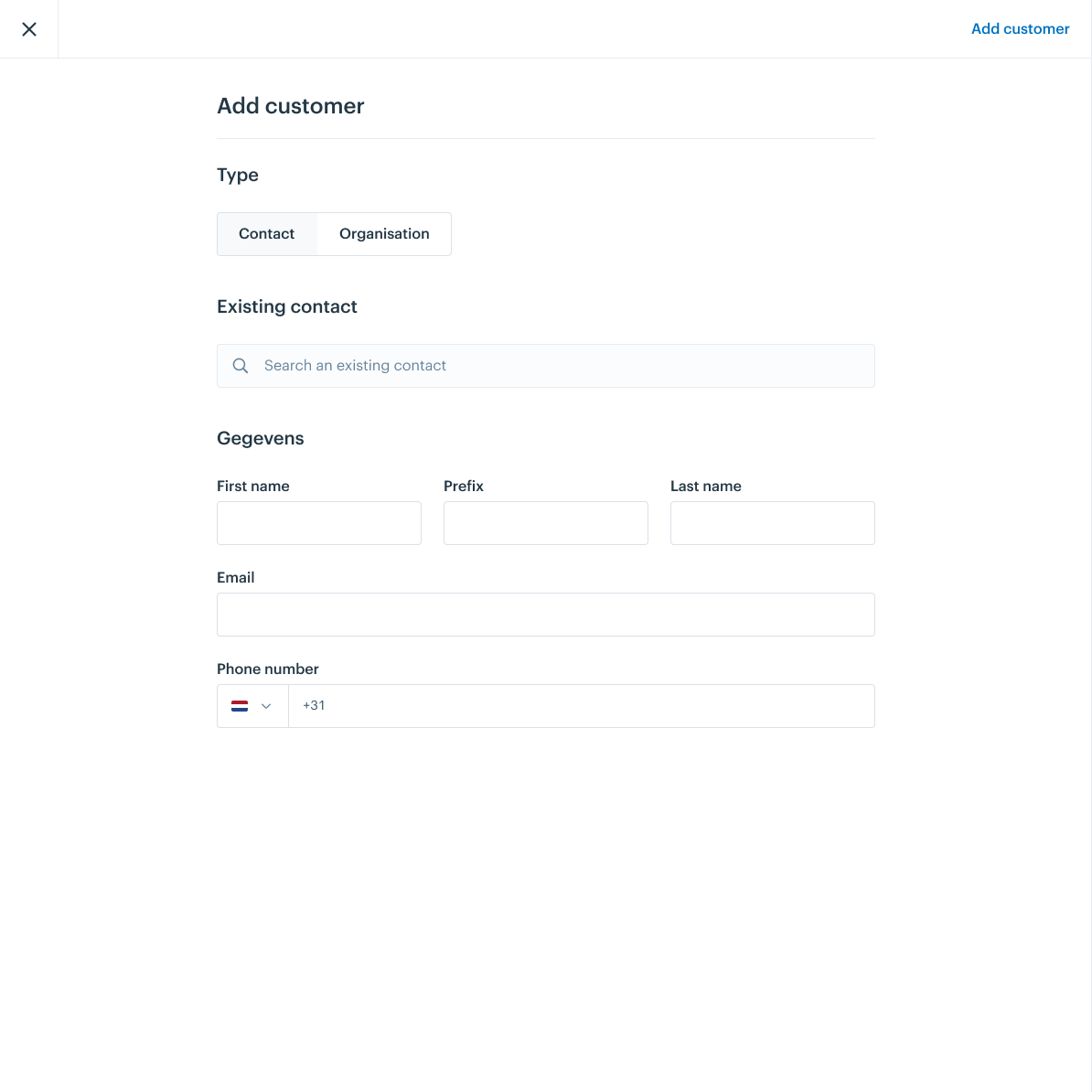Click the Prefix input box
The width and height of the screenshot is (1092, 1092).
coord(545,523)
